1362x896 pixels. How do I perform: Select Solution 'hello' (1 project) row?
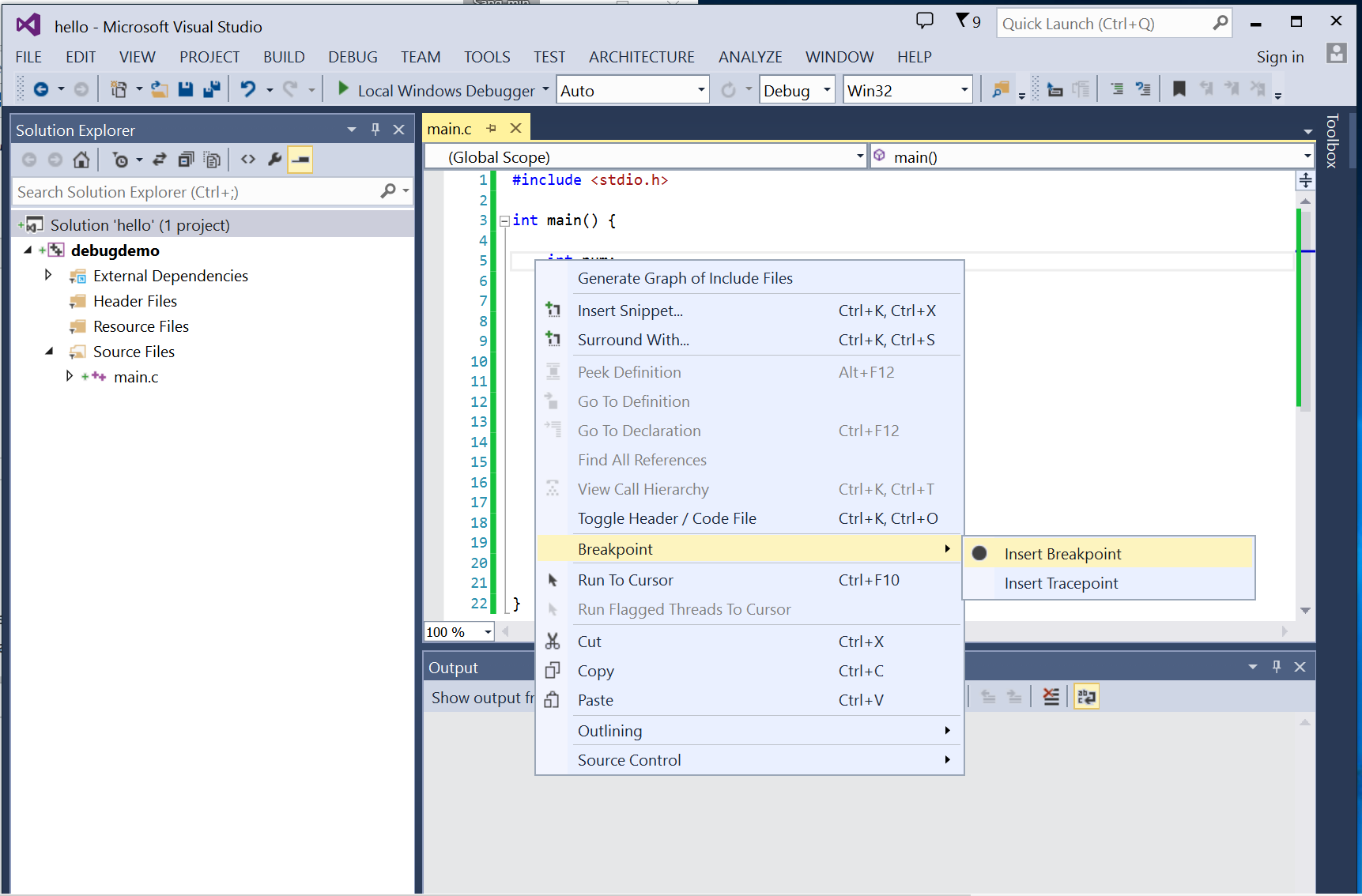click(212, 225)
